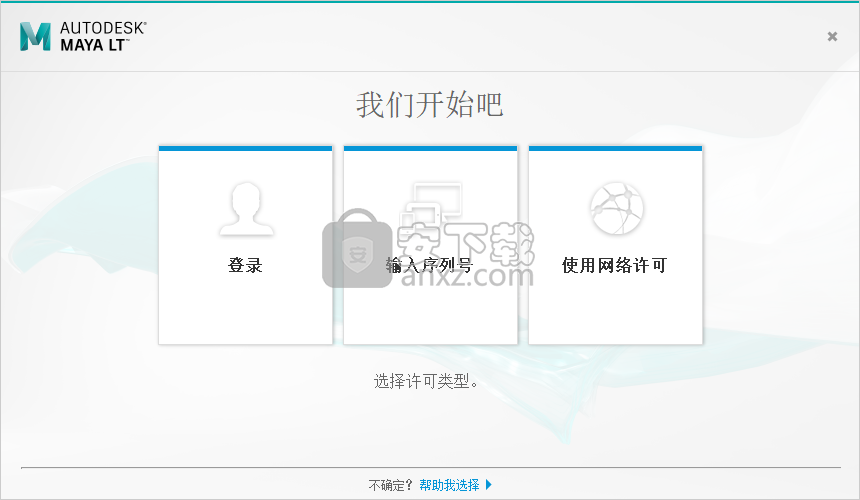860x500 pixels.
Task: Click the 选择许可类型 prompt text
Action: [426, 380]
